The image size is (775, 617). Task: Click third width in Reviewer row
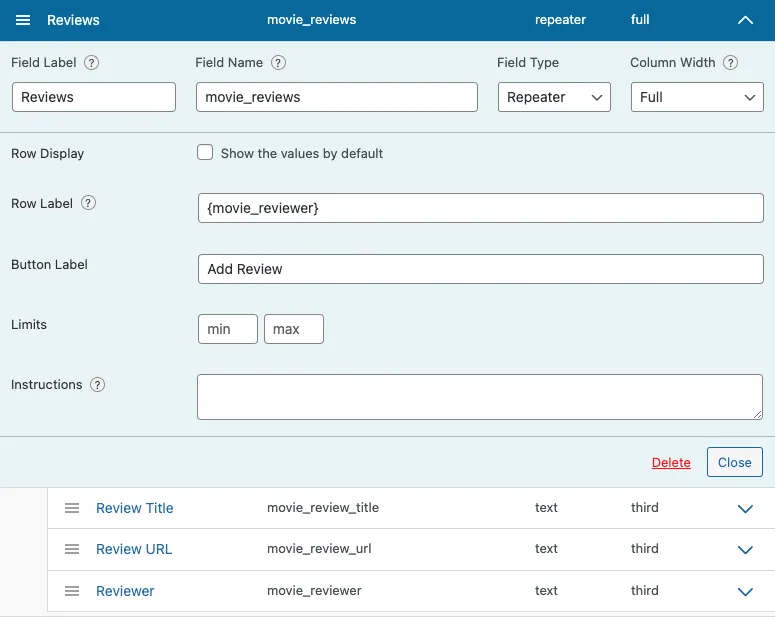click(645, 591)
